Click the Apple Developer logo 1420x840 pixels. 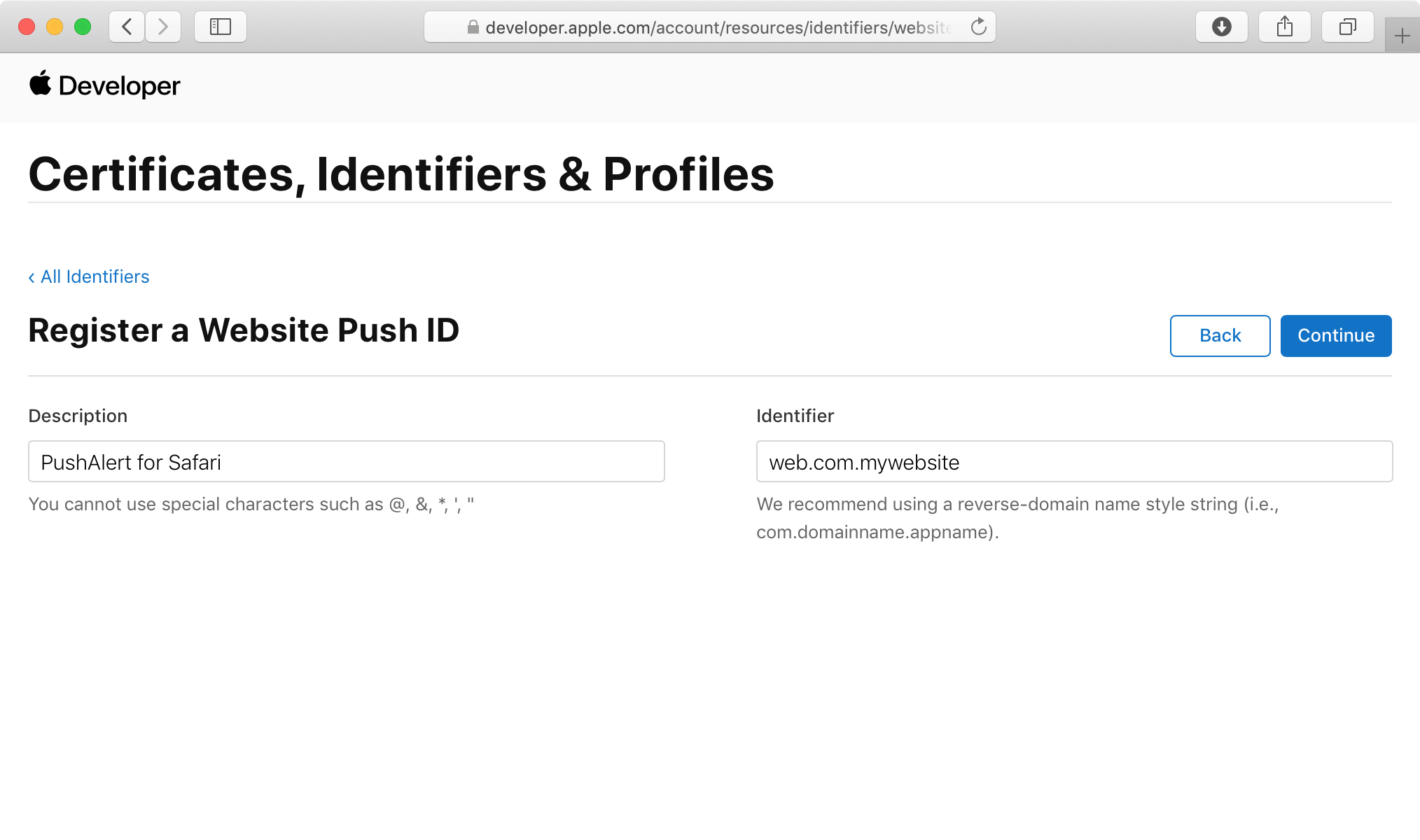point(41,84)
